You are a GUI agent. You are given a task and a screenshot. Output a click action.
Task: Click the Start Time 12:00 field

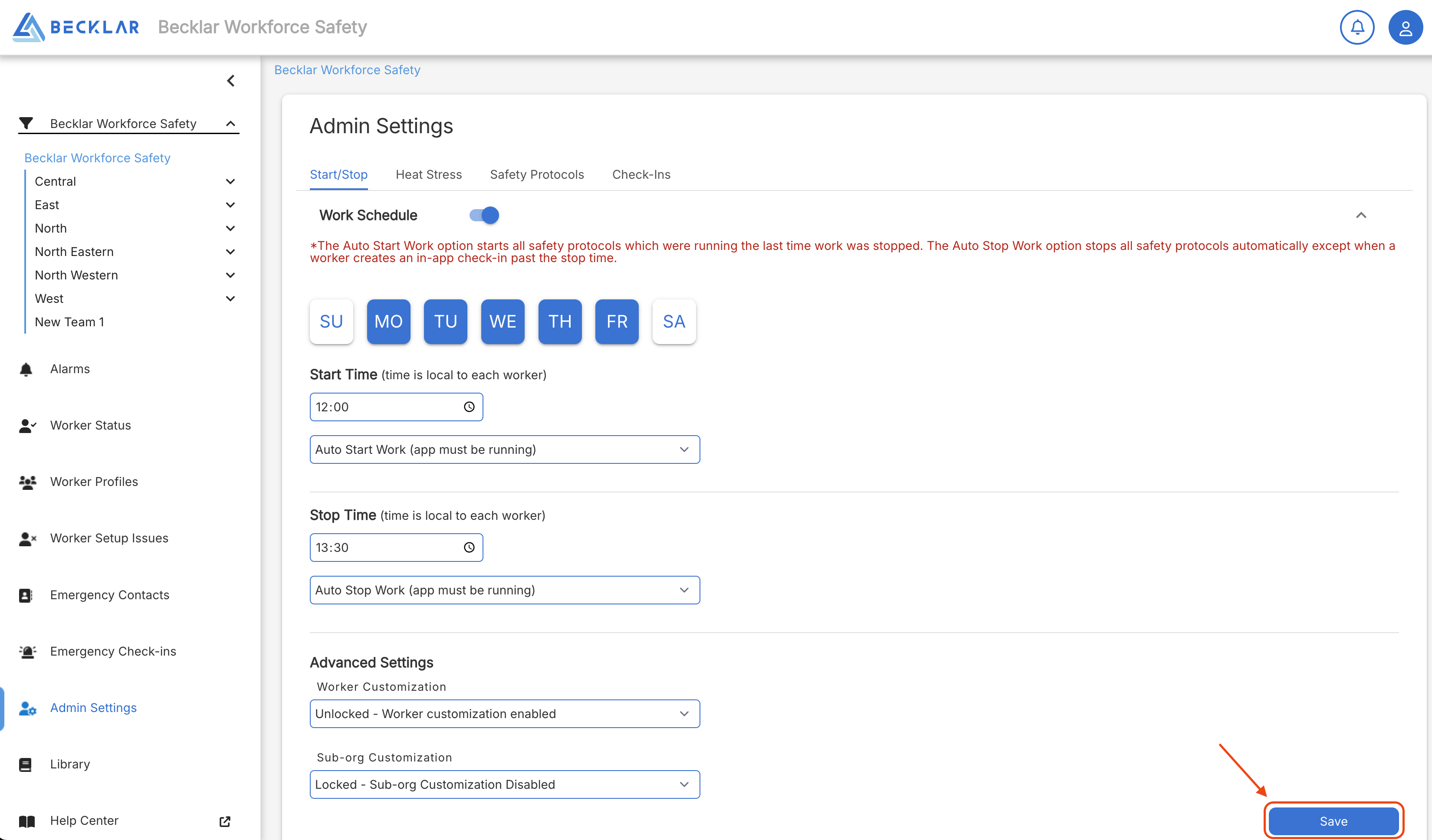[x=396, y=407]
